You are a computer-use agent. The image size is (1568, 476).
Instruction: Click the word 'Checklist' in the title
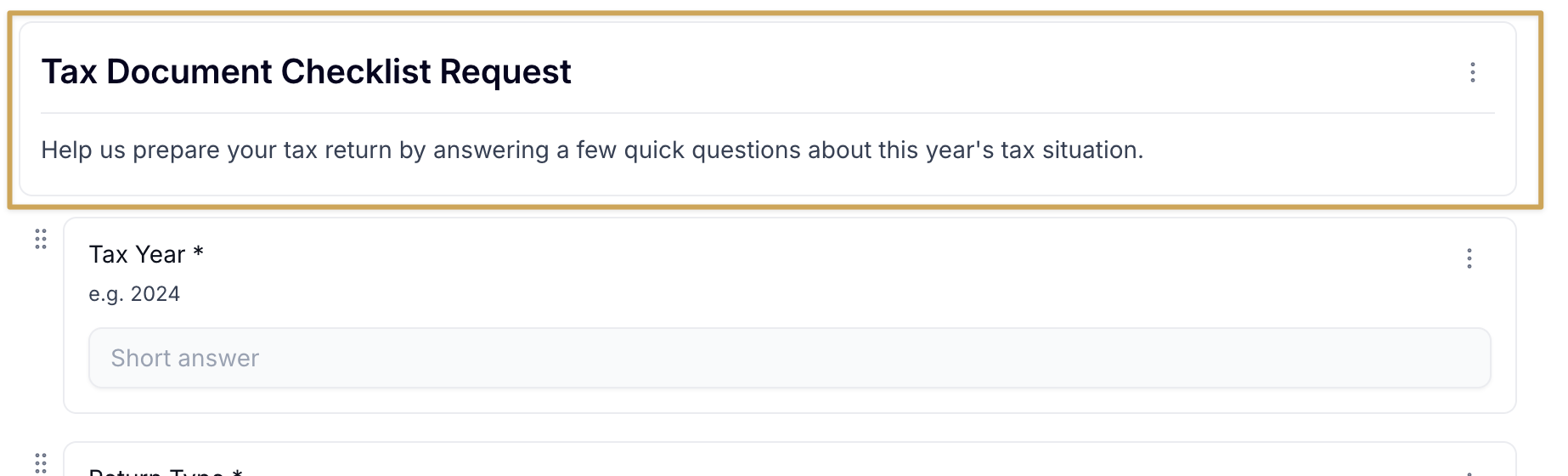click(x=356, y=72)
